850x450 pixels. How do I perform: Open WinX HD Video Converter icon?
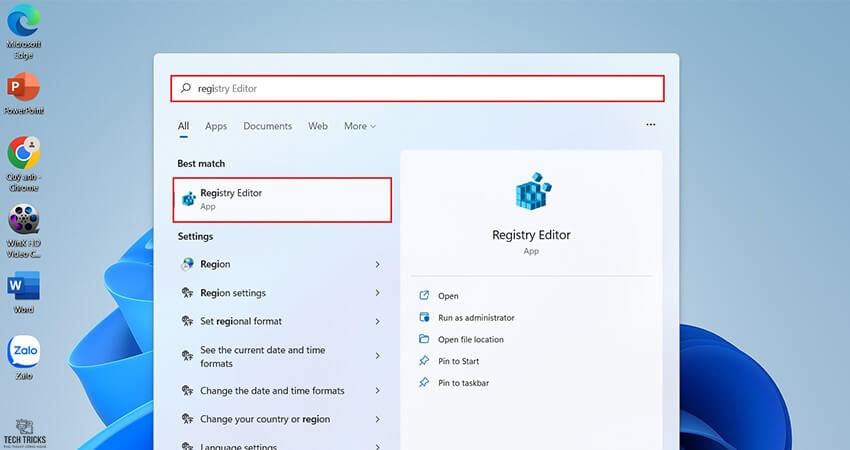pyautogui.click(x=23, y=231)
